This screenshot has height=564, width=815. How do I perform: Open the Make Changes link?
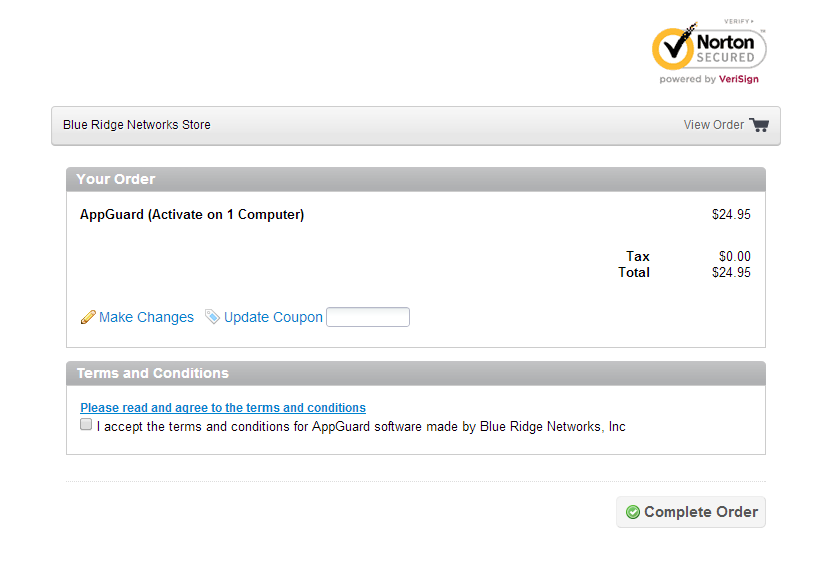click(146, 317)
